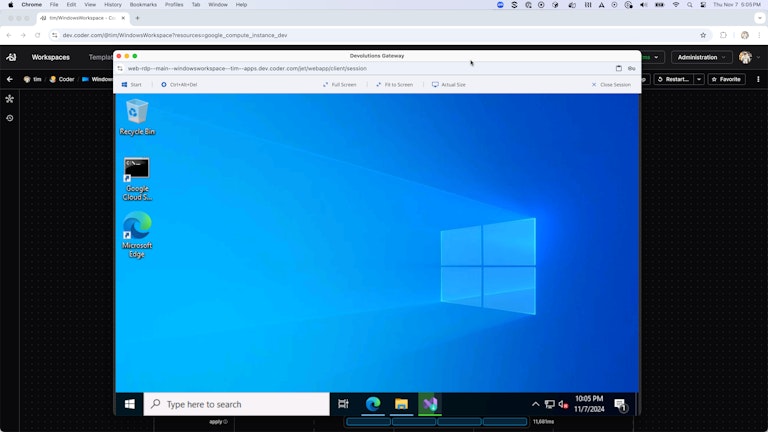This screenshot has height=432, width=768.
Task: Open a new Chrome tab
Action: click(138, 18)
